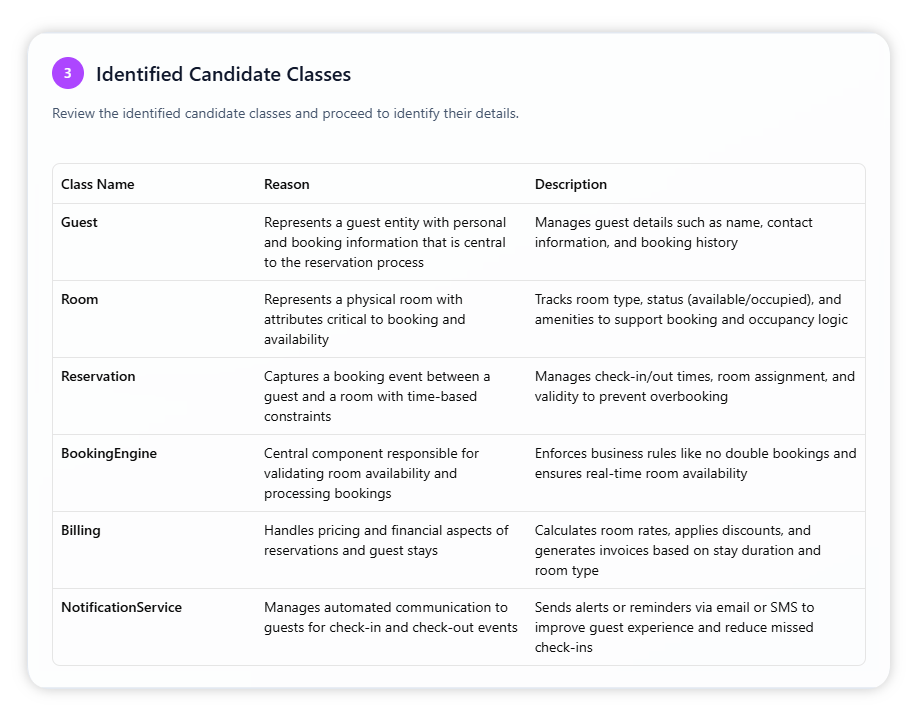Click the Guest row description text
Viewport: 920px width, 719px height.
(x=673, y=232)
